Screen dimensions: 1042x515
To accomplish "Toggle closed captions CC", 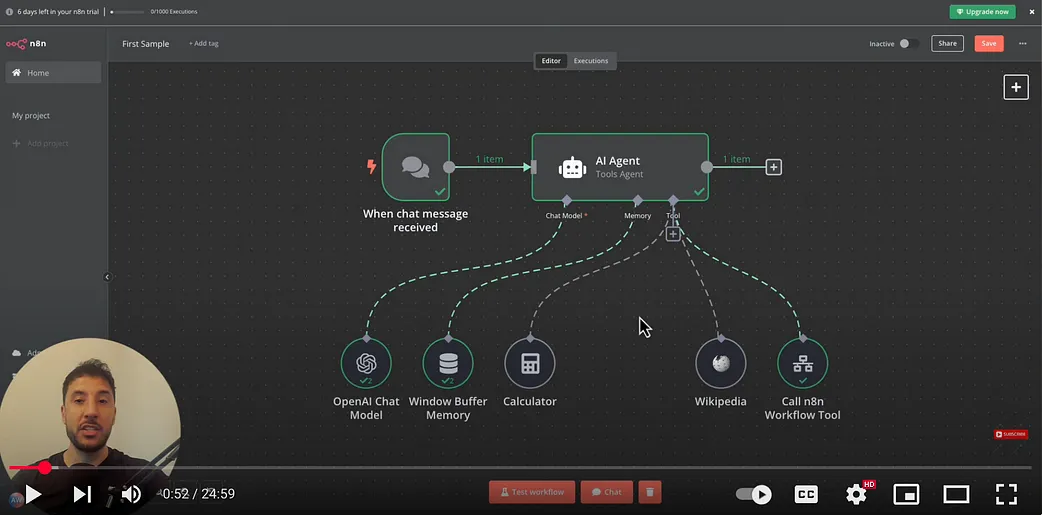I will (806, 494).
